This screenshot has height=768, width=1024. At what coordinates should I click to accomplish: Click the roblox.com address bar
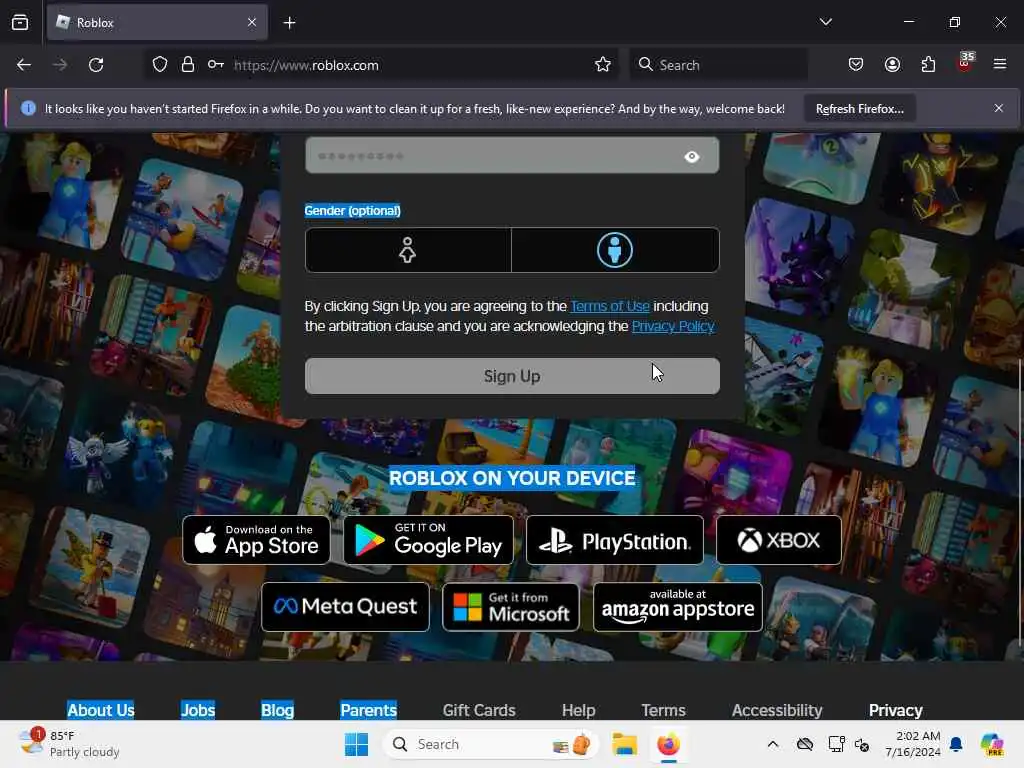[379, 65]
